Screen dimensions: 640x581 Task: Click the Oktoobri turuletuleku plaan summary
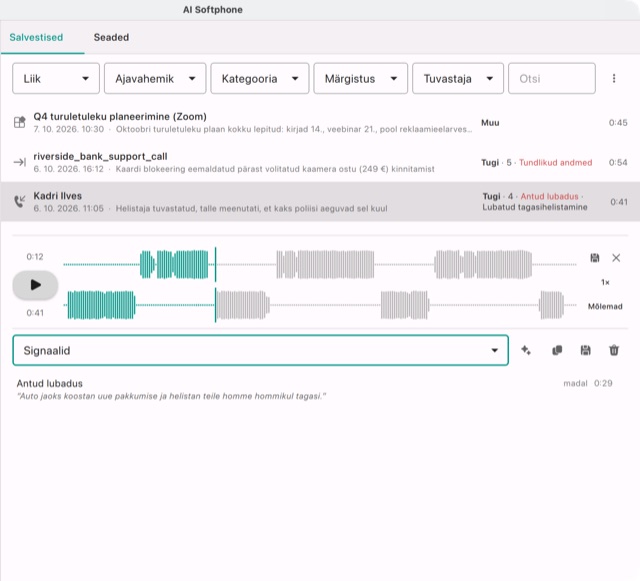pos(294,129)
